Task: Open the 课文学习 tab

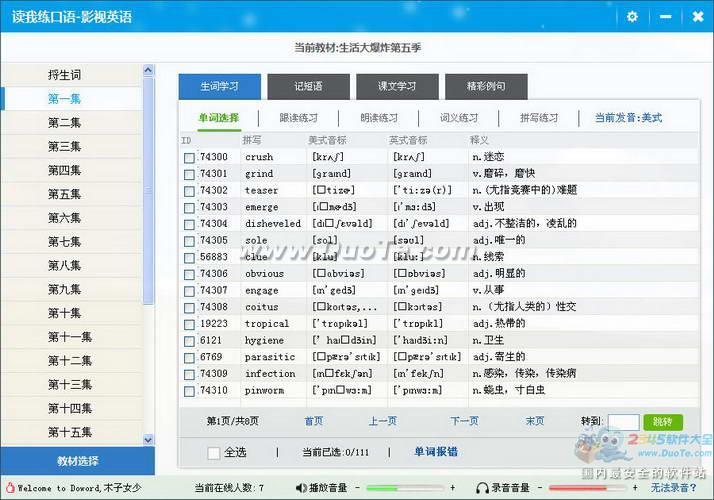Action: point(397,87)
